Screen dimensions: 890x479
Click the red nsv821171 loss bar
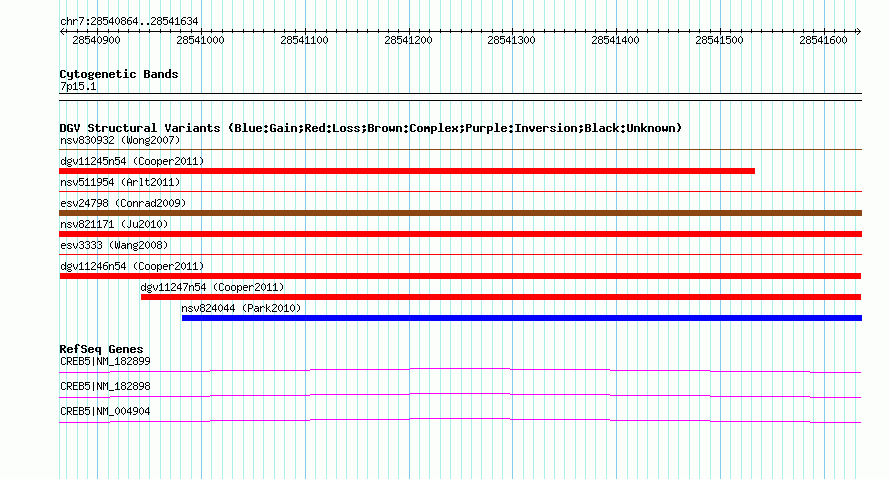[460, 234]
